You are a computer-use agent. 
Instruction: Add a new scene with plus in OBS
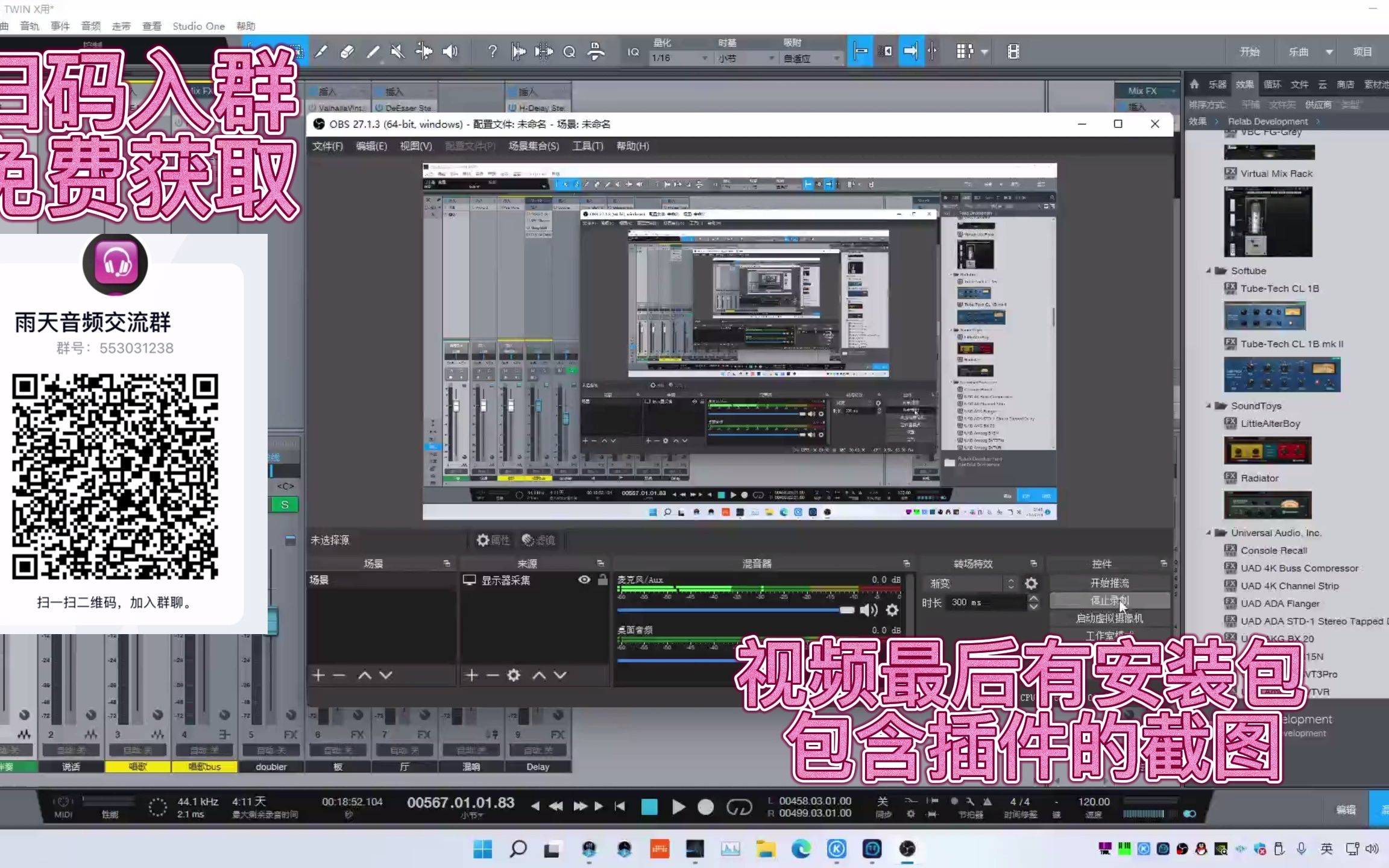318,675
